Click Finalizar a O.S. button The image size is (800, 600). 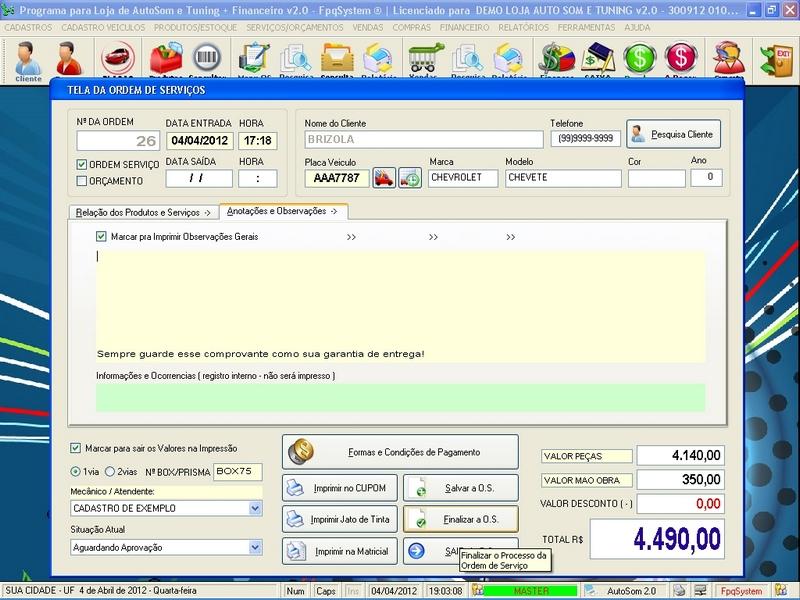click(x=461, y=519)
